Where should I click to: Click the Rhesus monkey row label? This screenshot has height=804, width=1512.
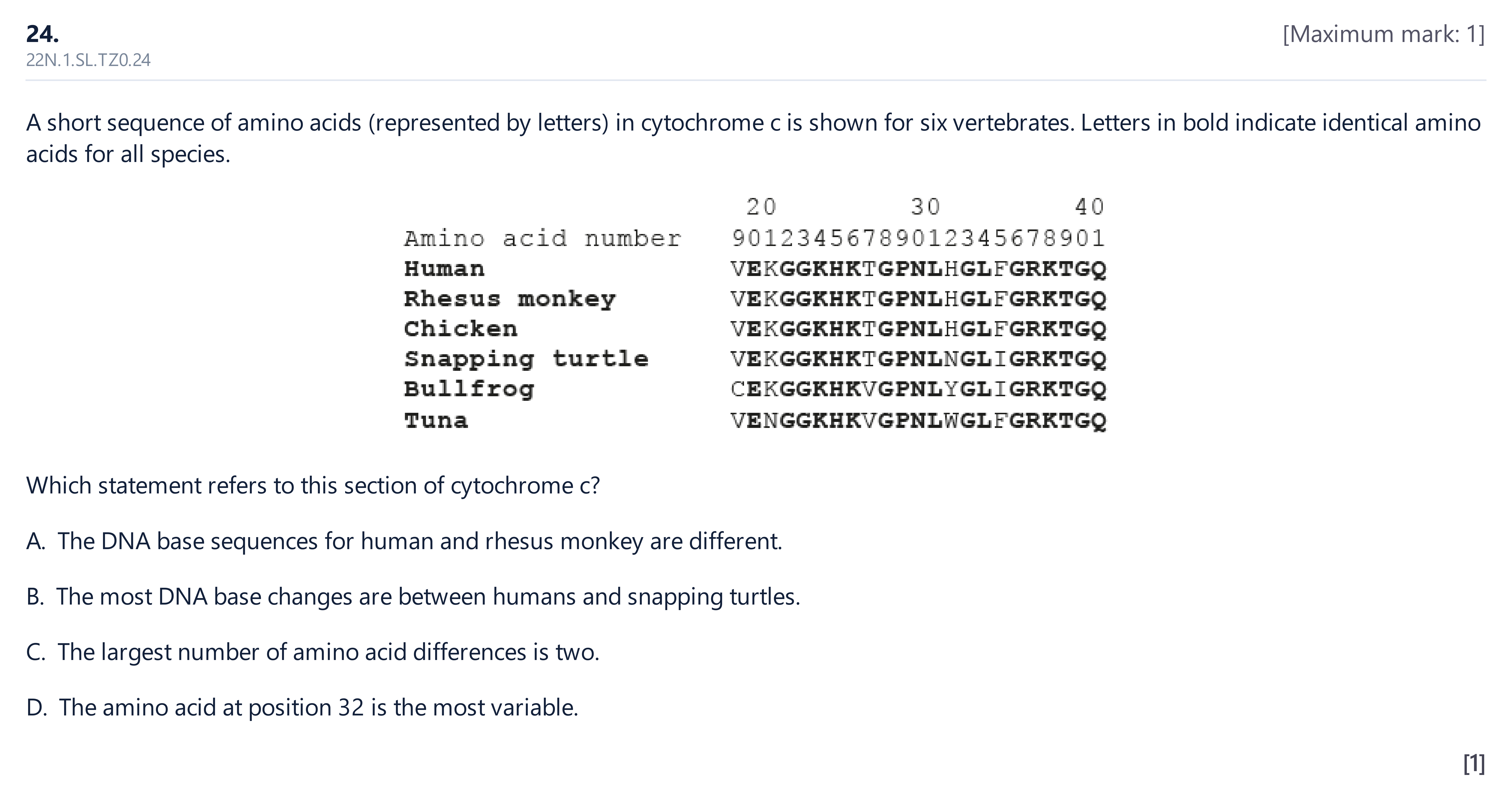pos(510,299)
